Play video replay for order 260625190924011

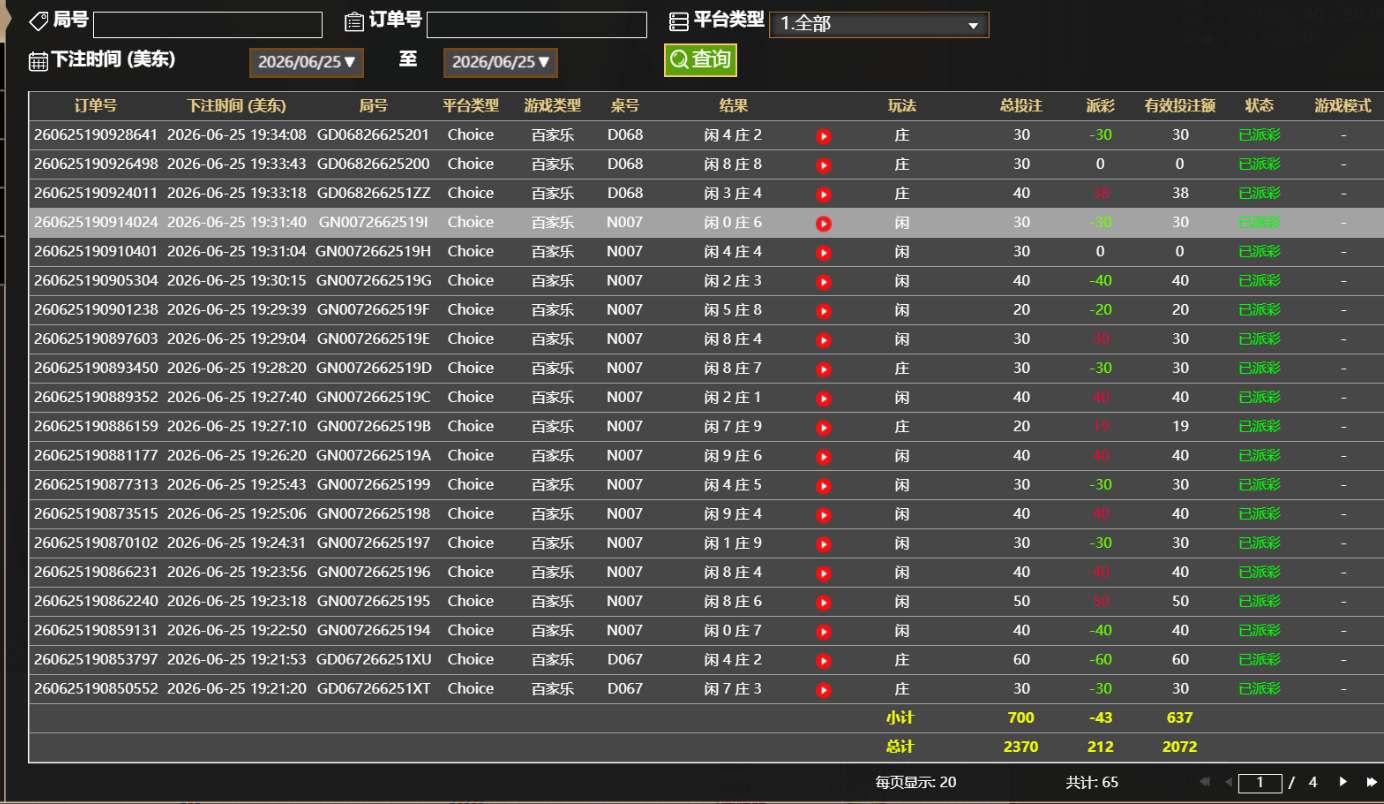824,194
